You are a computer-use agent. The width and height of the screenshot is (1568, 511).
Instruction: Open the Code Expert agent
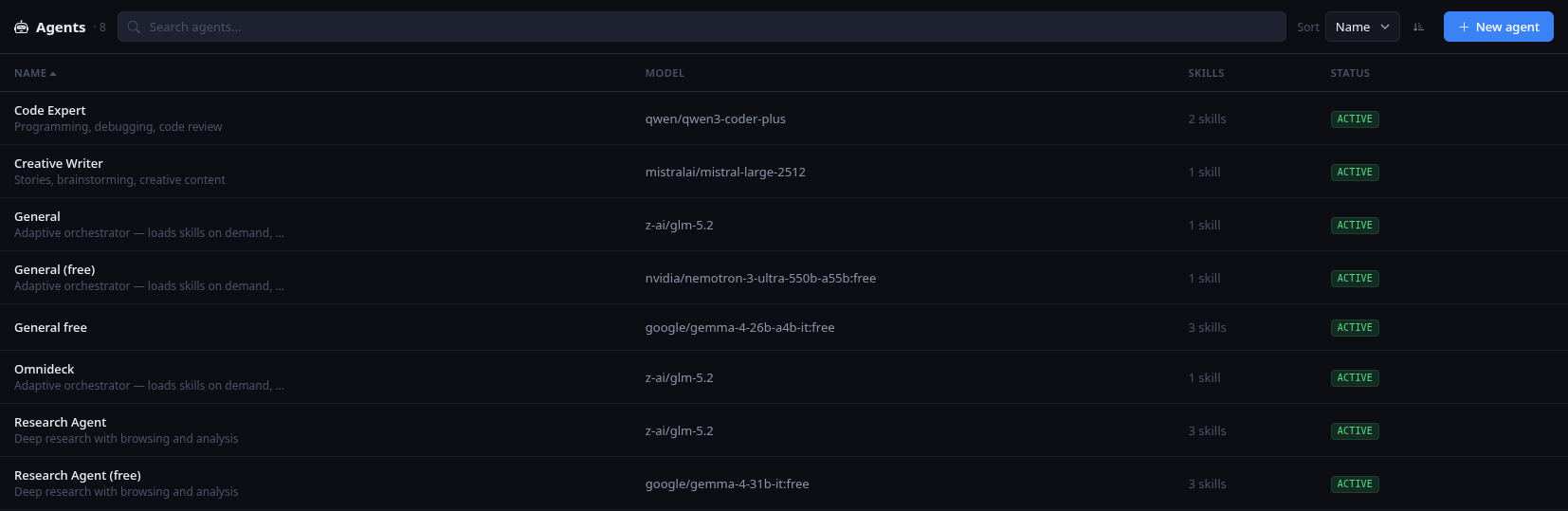[x=784, y=119]
